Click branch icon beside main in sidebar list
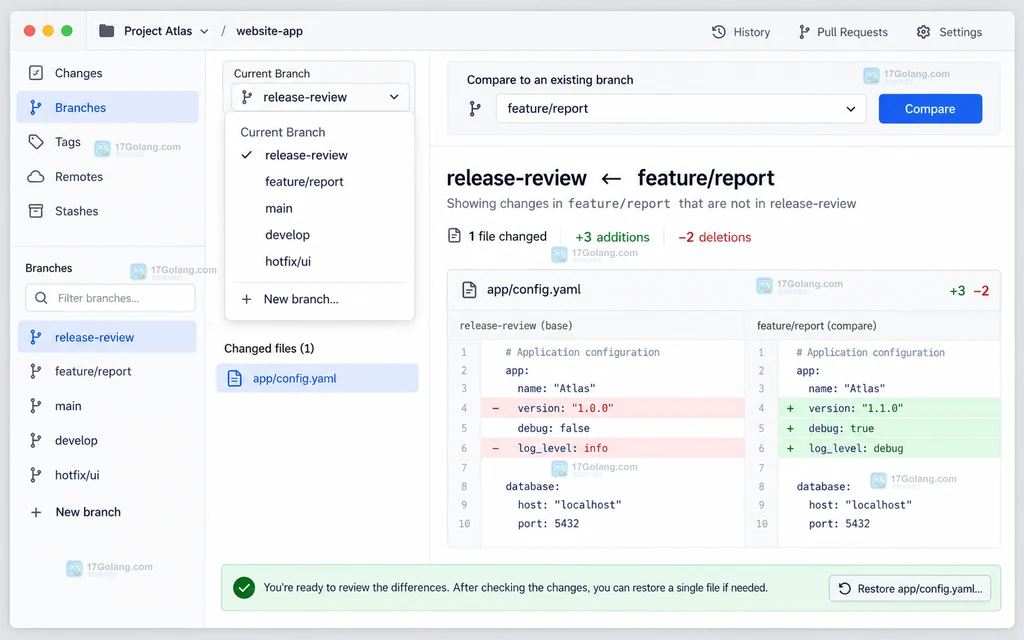The width and height of the screenshot is (1024, 640). (x=36, y=406)
